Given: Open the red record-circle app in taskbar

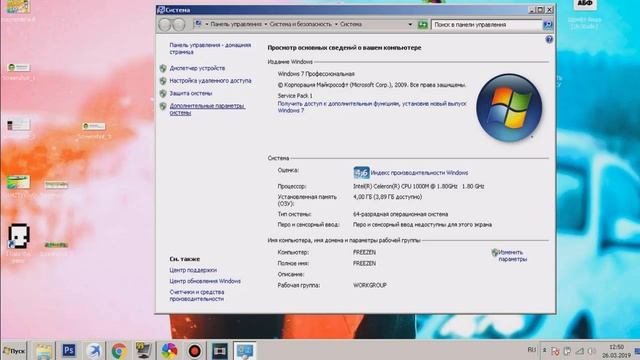Looking at the screenshot, I should tap(195, 351).
